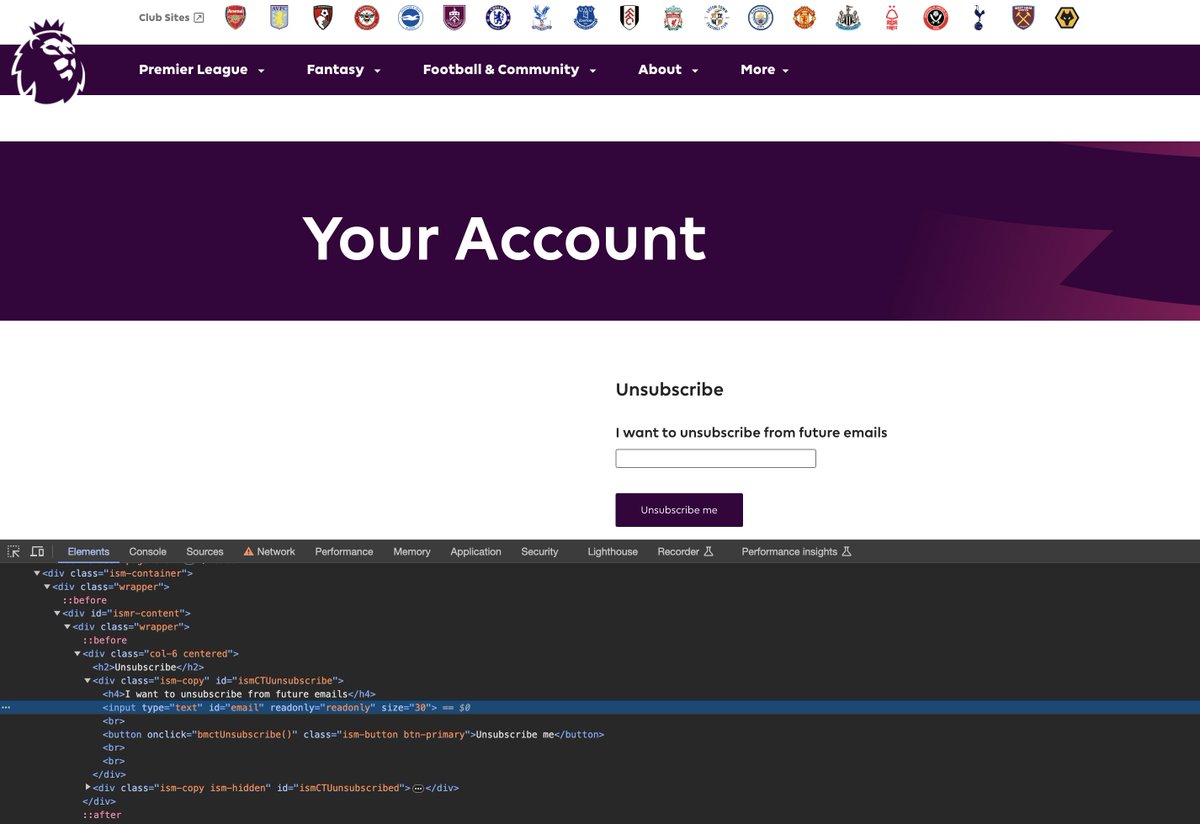The height and width of the screenshot is (824, 1200).
Task: Open the Crystal Palace club badge
Action: pos(542,17)
